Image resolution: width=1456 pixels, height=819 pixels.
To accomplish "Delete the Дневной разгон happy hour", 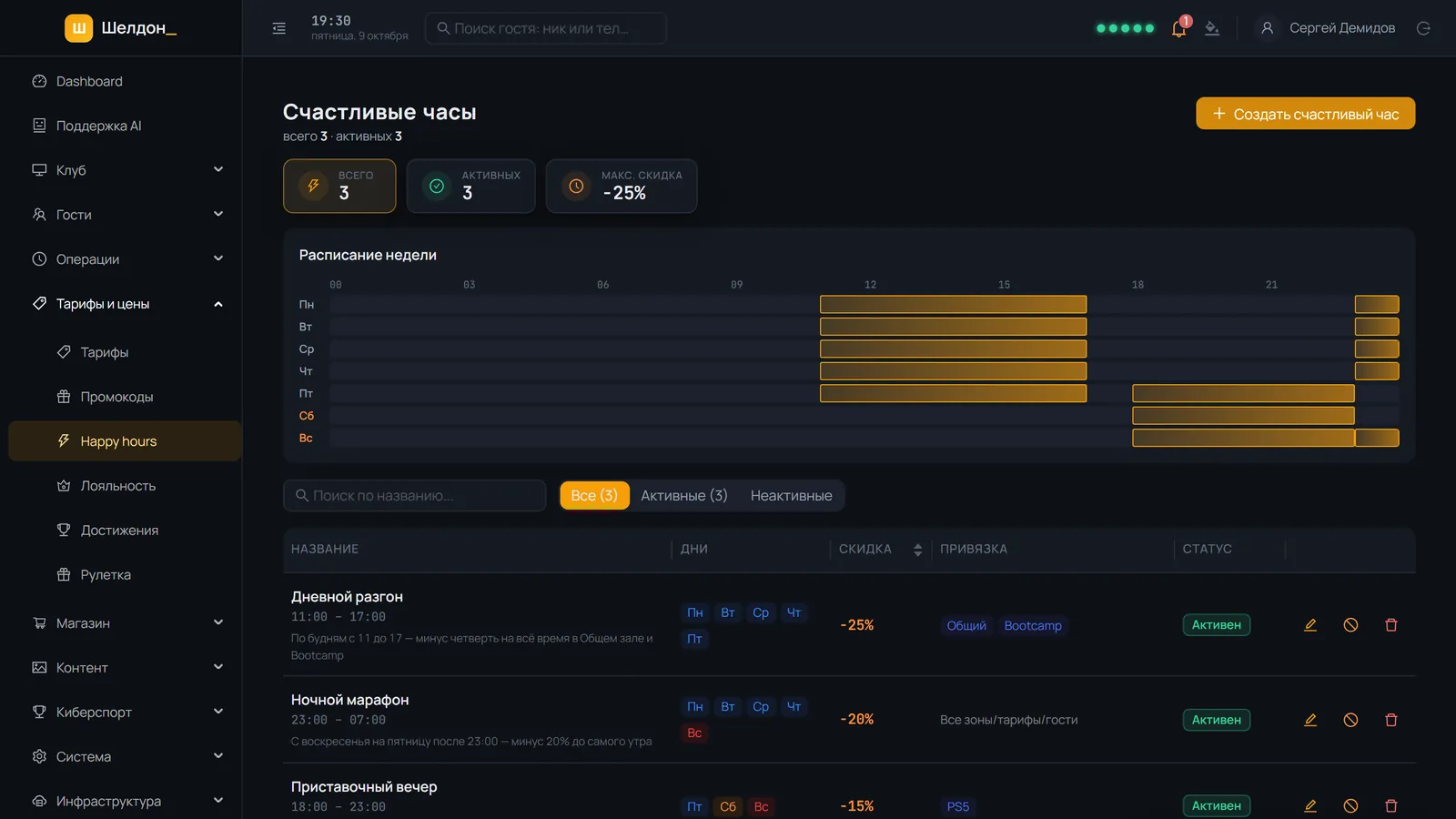I will click(x=1391, y=625).
